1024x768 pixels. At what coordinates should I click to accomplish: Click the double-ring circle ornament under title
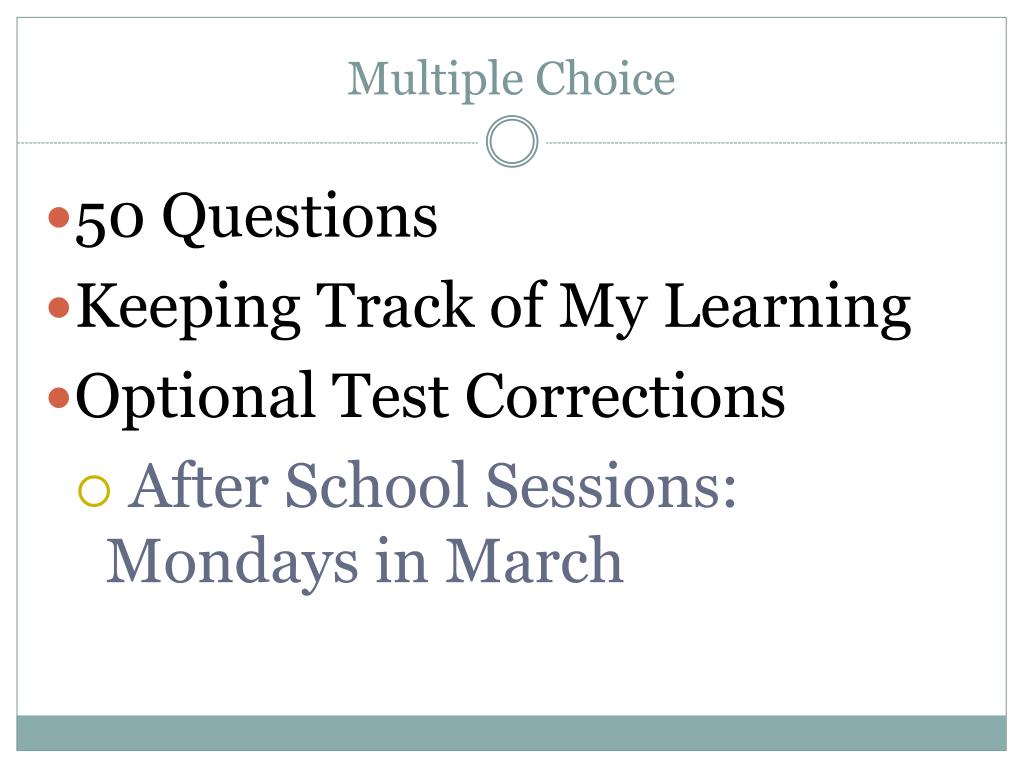point(512,142)
